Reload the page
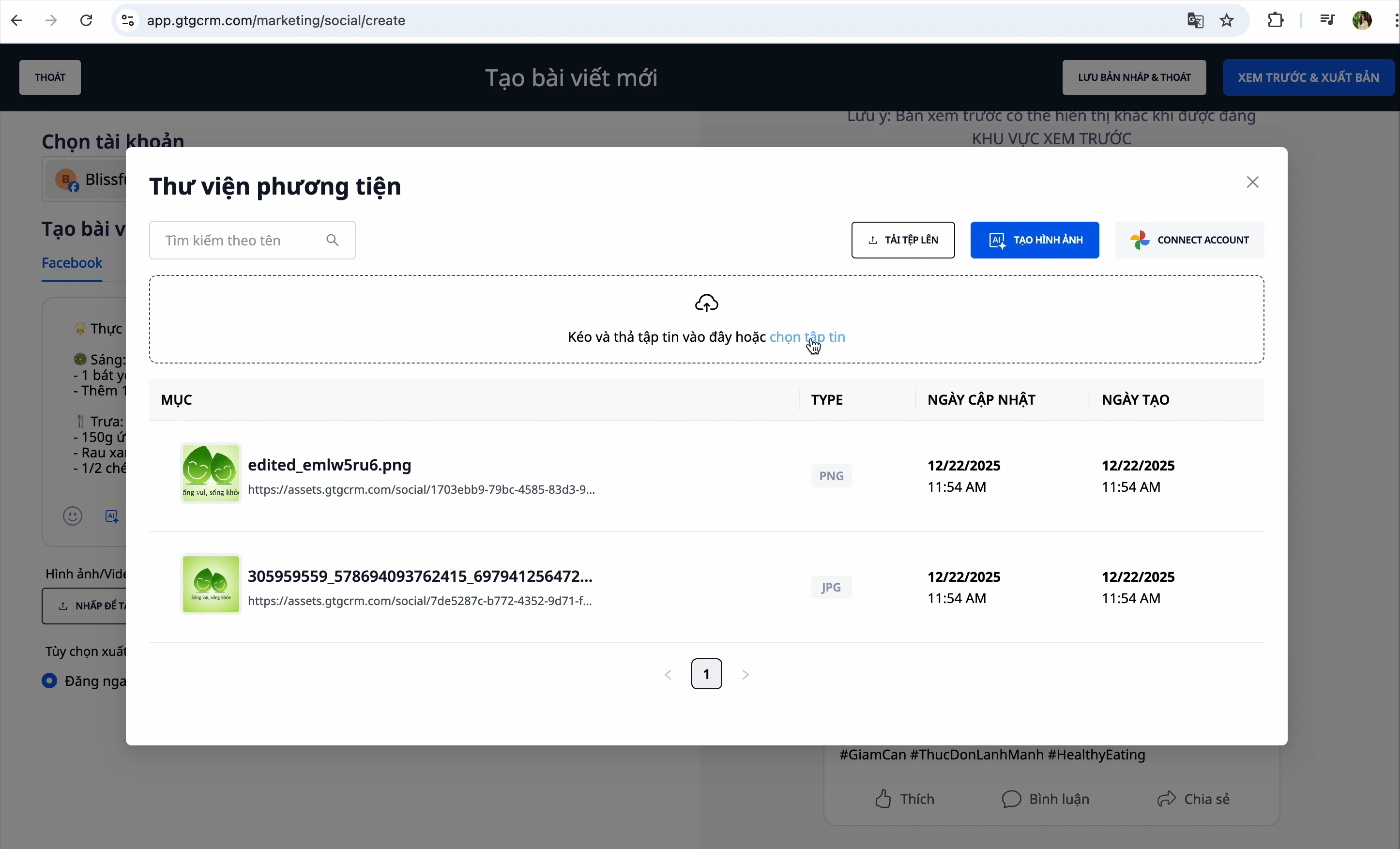1400x849 pixels. click(86, 21)
